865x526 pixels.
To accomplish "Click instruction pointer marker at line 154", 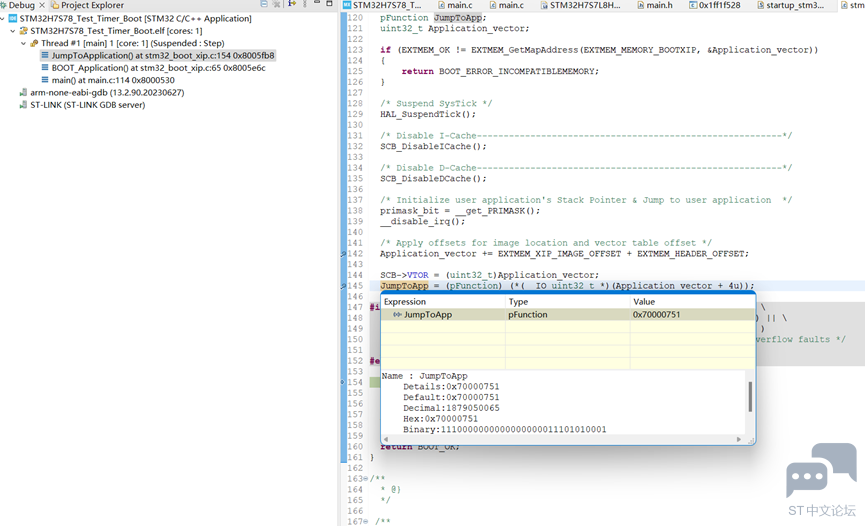I will click(343, 382).
